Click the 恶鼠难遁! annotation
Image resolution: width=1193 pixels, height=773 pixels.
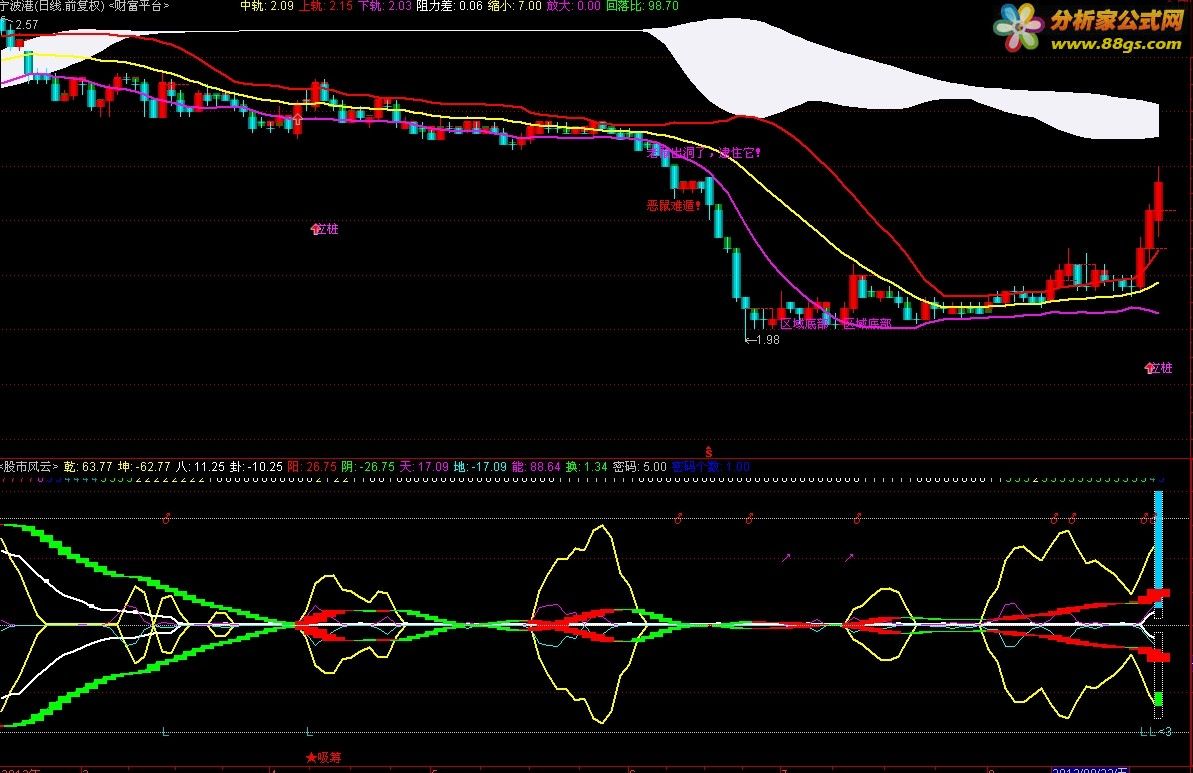(673, 205)
